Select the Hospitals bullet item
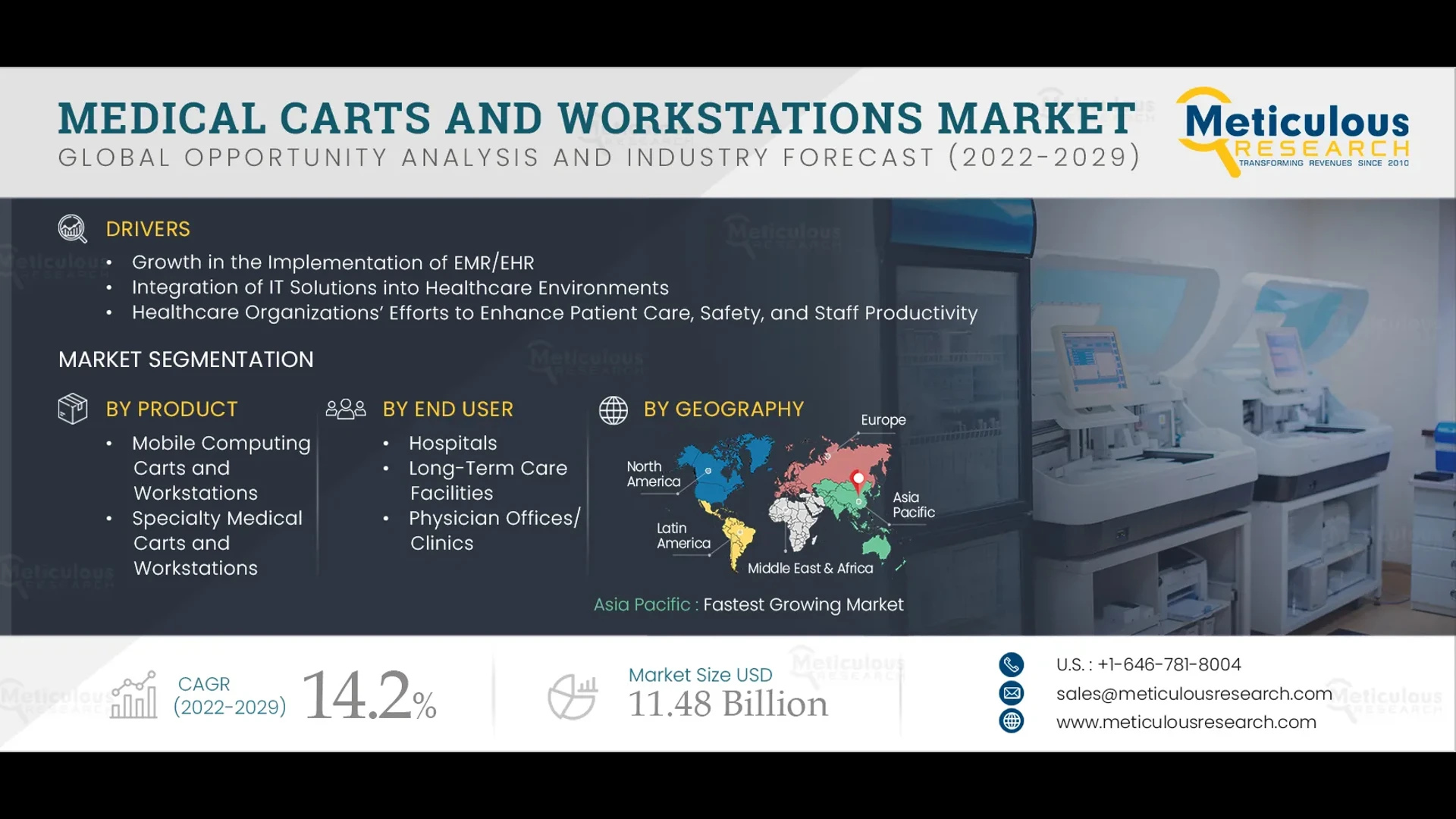The image size is (1456, 819). coord(453,443)
